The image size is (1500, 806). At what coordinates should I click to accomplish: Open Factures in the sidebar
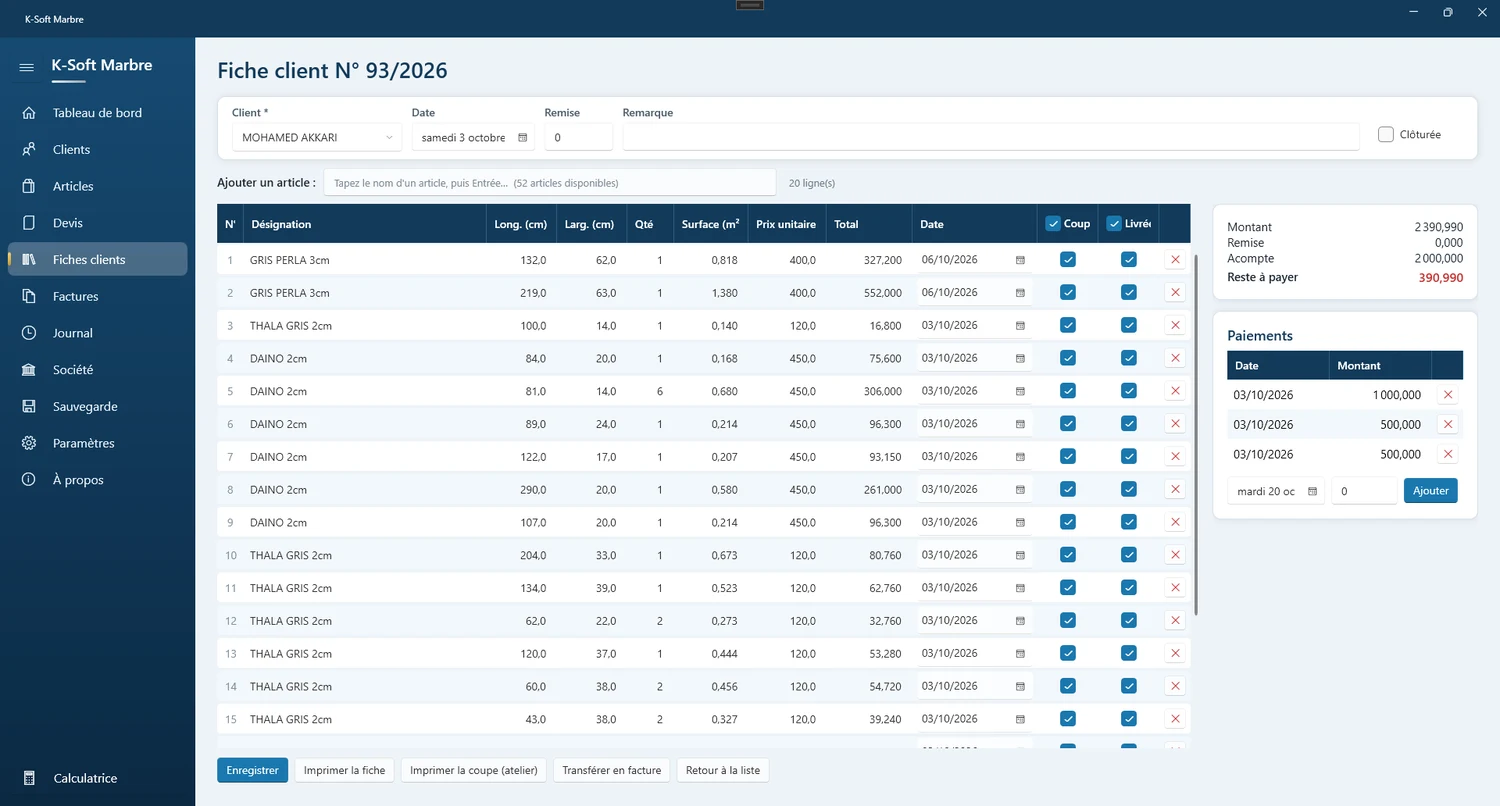[97, 296]
